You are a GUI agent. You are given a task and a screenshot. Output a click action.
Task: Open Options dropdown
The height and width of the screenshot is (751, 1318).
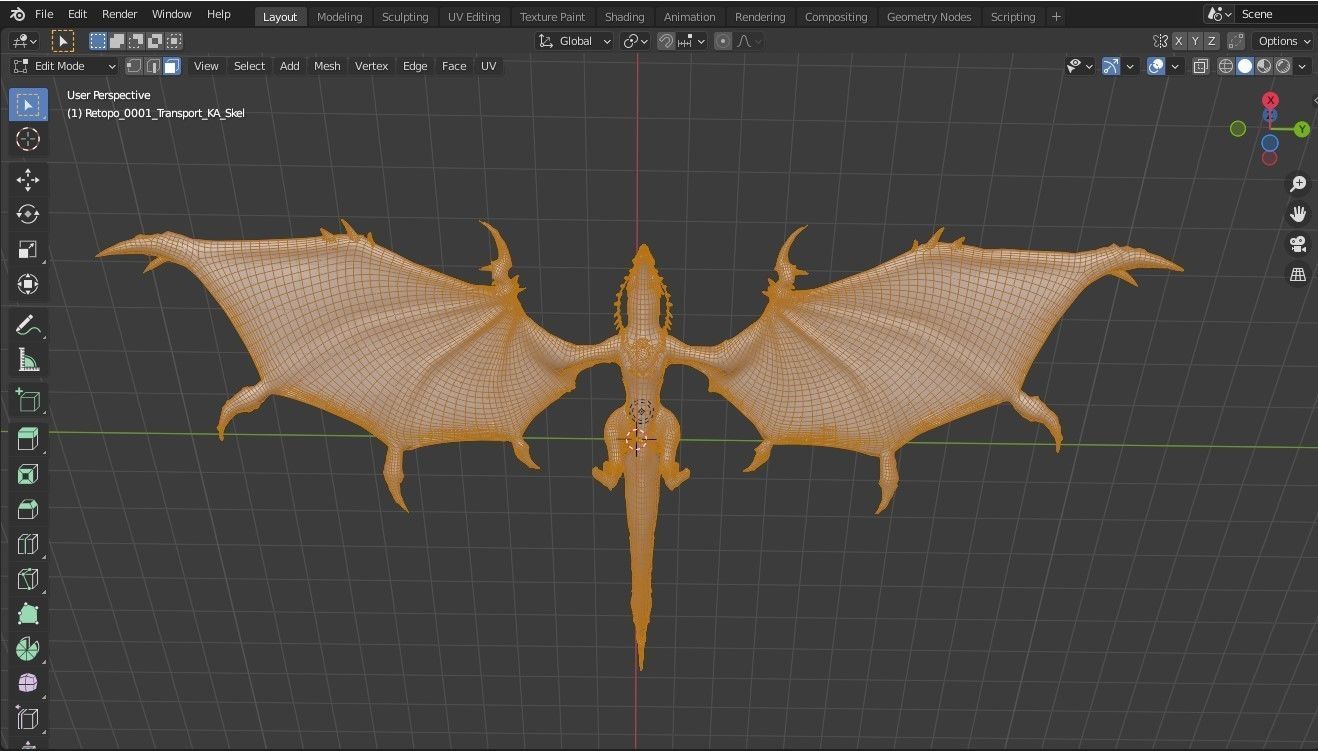1285,41
